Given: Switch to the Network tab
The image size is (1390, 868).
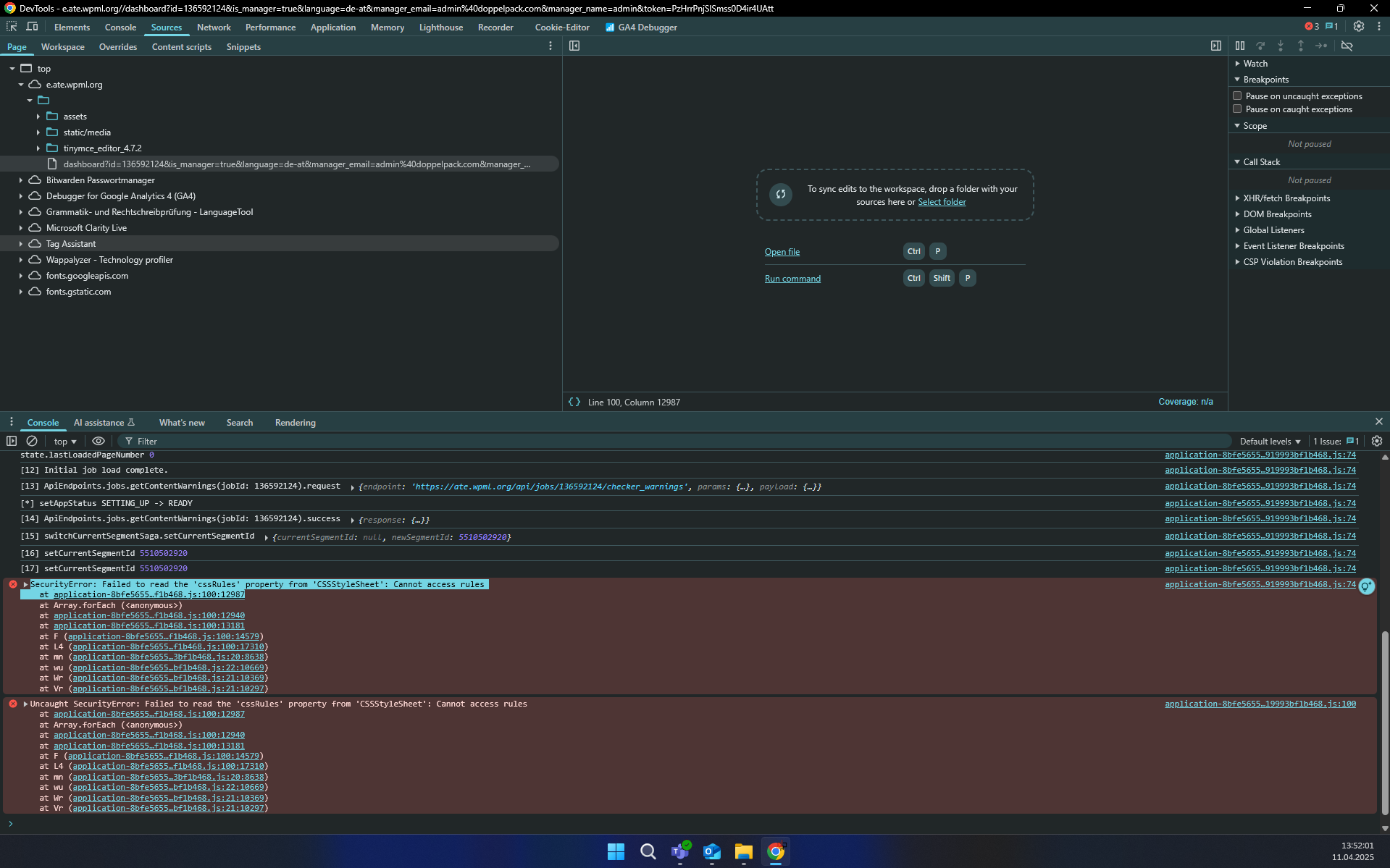Looking at the screenshot, I should pyautogui.click(x=214, y=28).
